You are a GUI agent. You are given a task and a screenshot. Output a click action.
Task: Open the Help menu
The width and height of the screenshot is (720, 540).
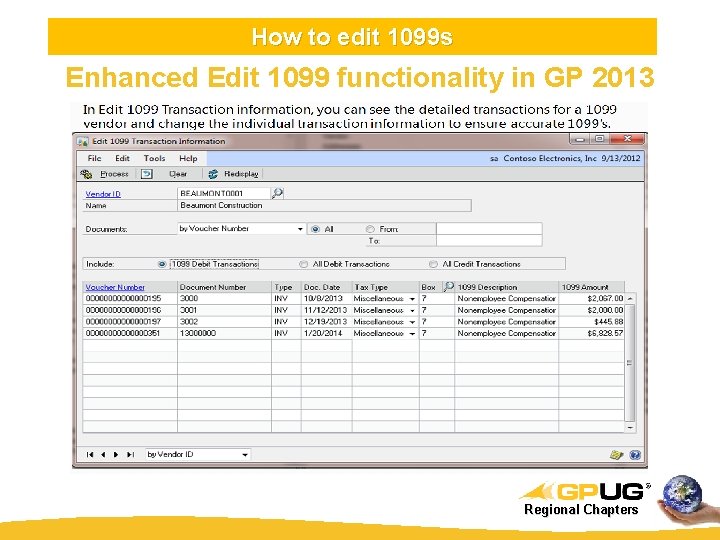(x=188, y=158)
